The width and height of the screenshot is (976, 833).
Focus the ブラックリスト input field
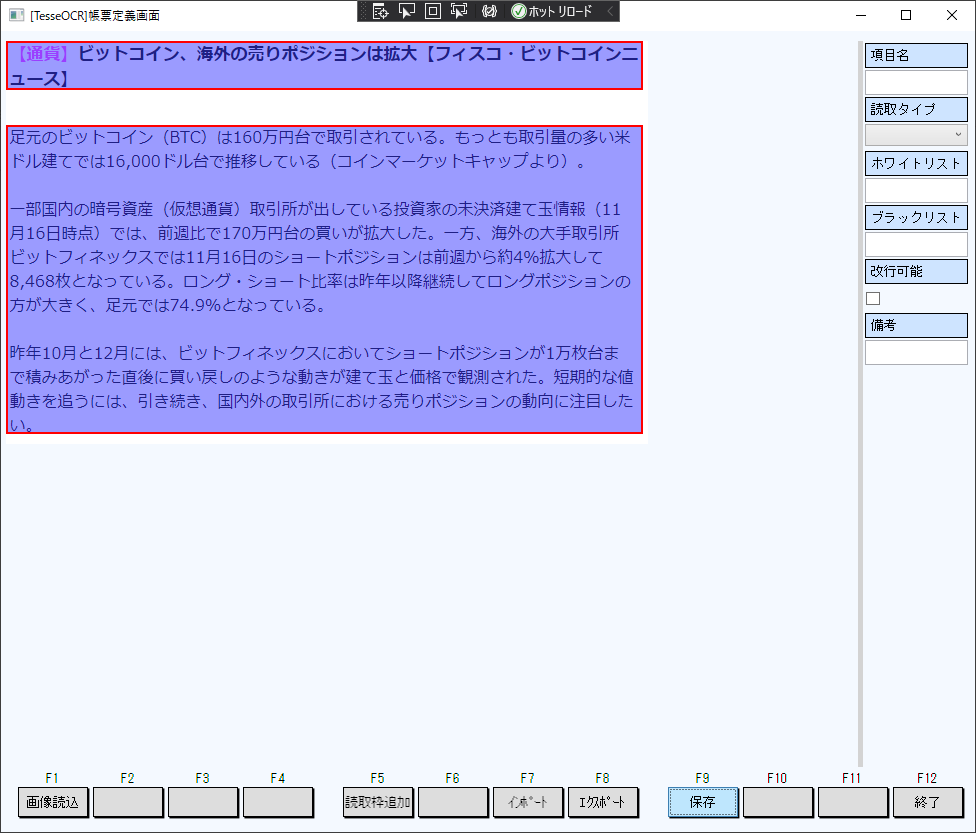point(916,245)
